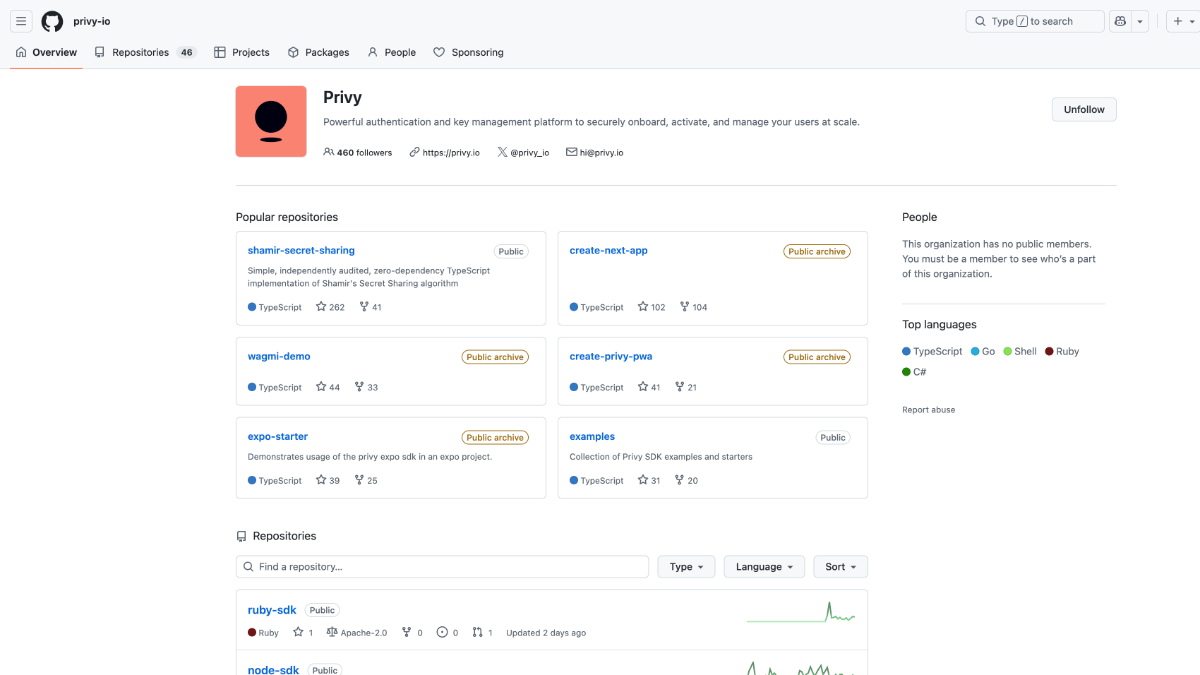Expand the Language filter dropdown
Image resolution: width=1200 pixels, height=675 pixels.
(764, 567)
